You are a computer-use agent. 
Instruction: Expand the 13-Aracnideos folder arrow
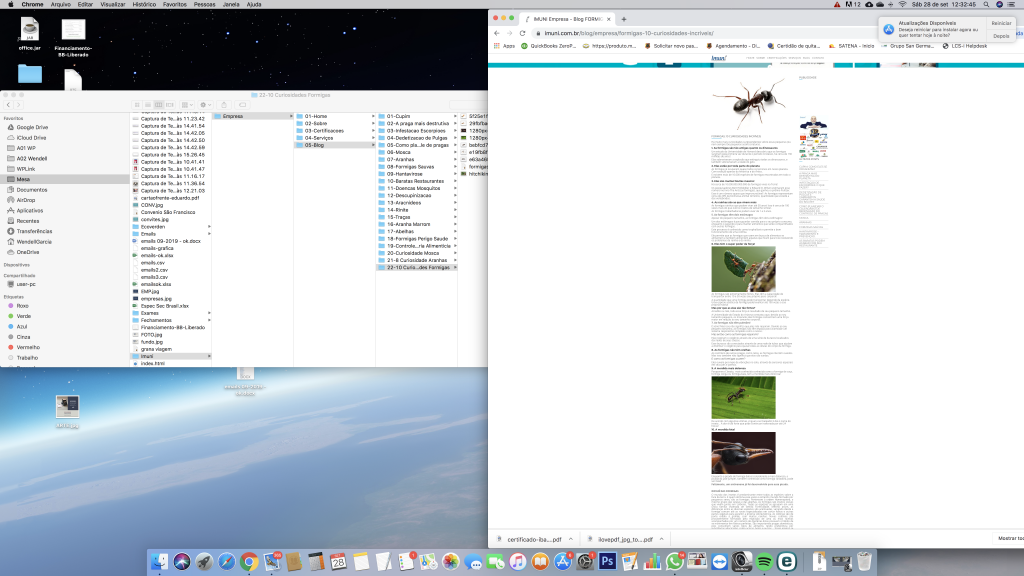455,202
